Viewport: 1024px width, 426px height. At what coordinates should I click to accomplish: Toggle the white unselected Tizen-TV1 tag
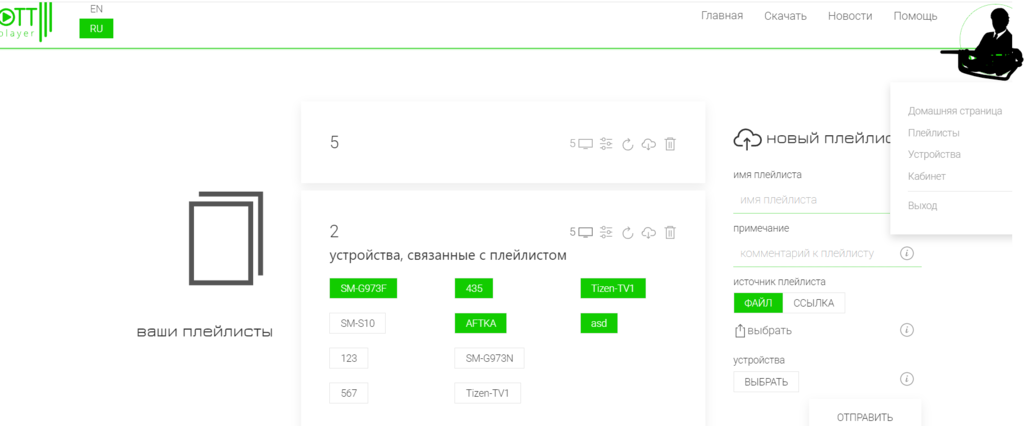pyautogui.click(x=488, y=393)
